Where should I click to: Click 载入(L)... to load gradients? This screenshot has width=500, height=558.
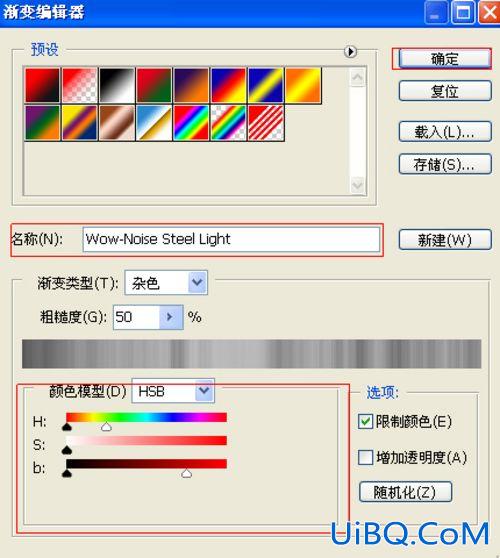tap(445, 132)
